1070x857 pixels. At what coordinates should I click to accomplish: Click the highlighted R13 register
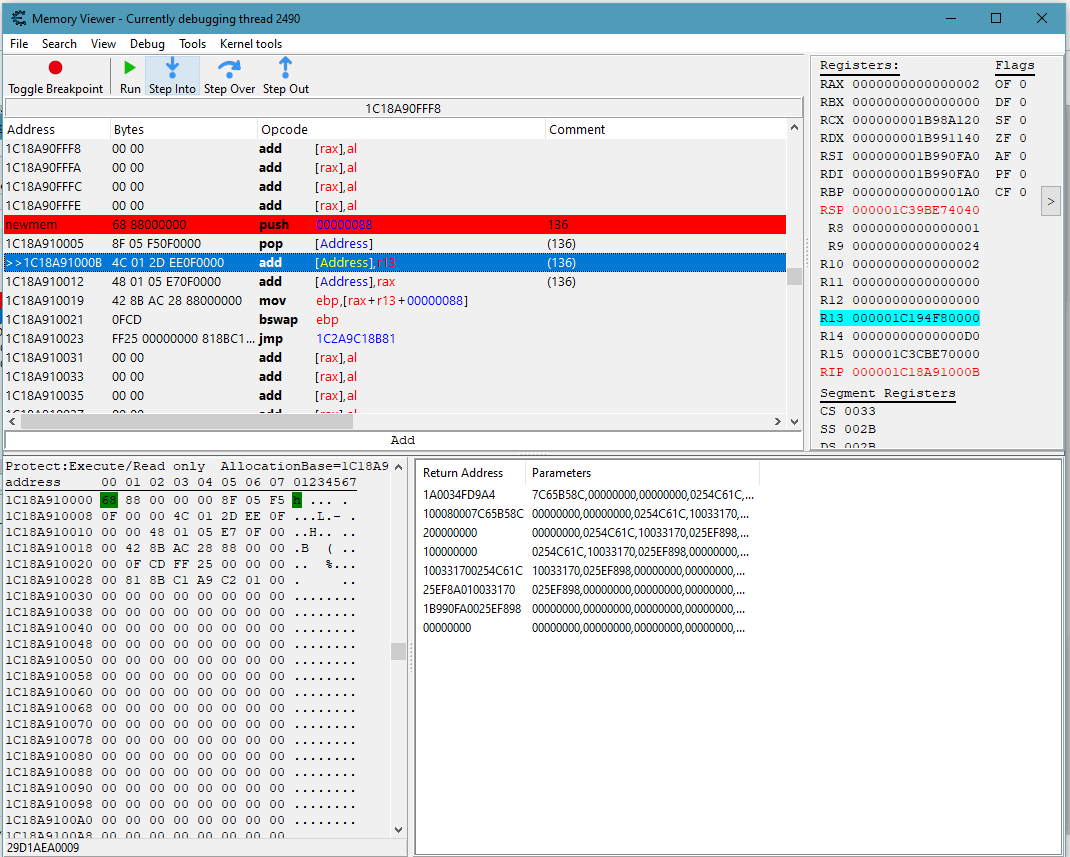coord(899,318)
